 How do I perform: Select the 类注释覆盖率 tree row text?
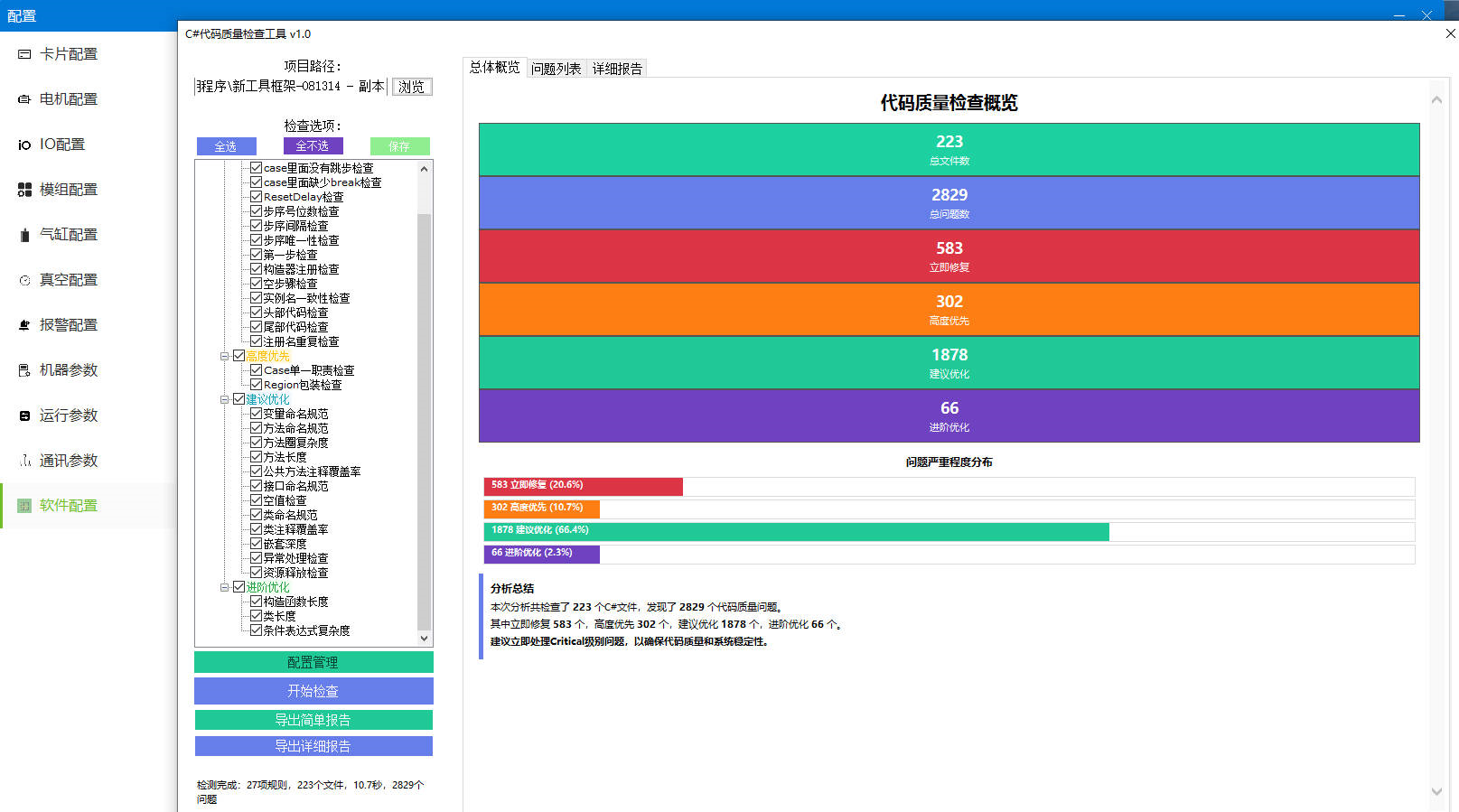tap(295, 529)
